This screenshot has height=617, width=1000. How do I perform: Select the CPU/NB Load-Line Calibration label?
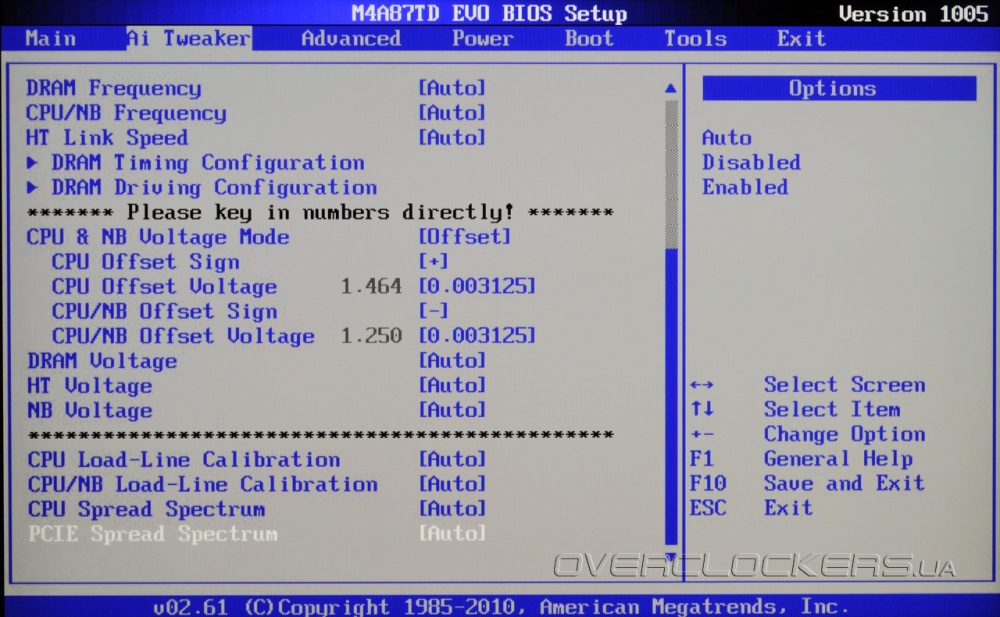pos(202,484)
